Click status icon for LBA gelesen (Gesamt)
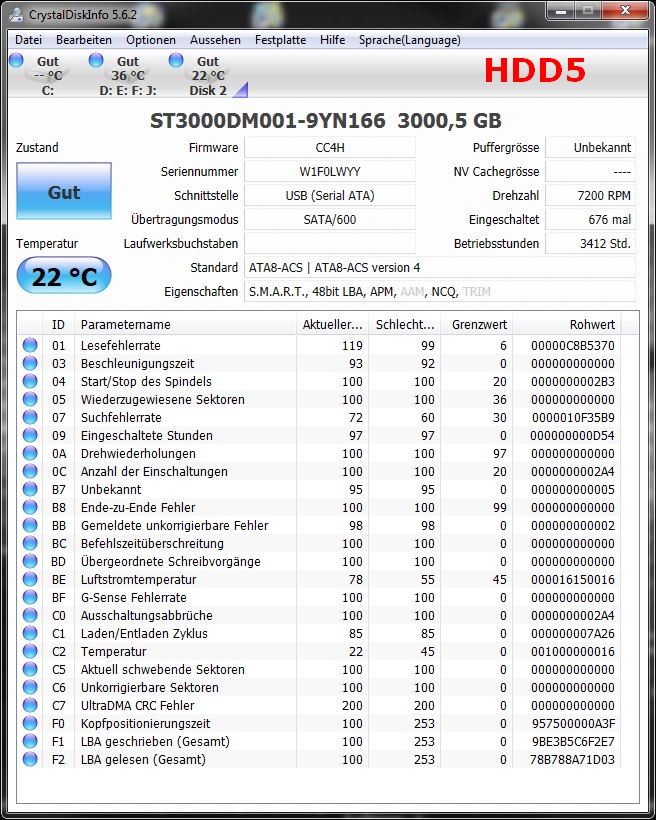 [x=30, y=759]
